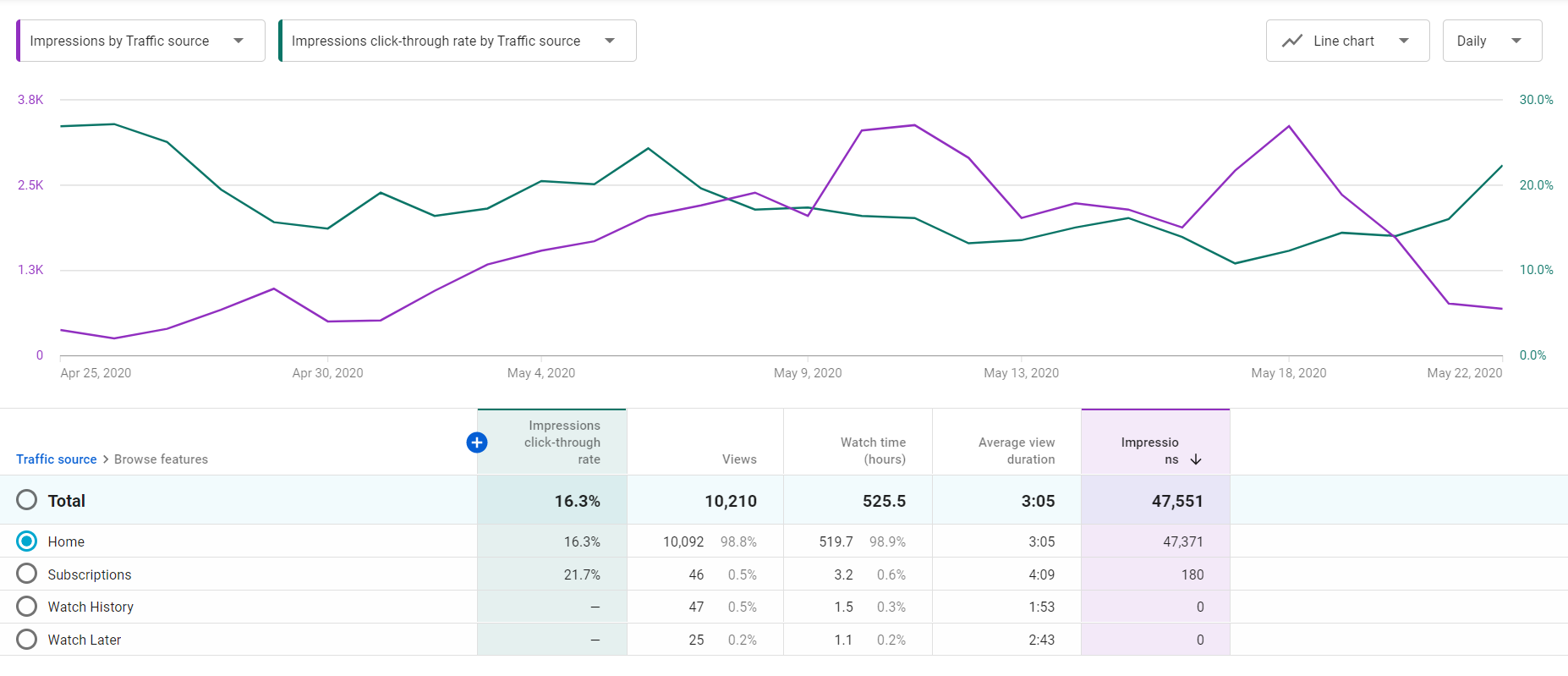Click the May 9, 2020 axis marker
1568x676 pixels.
[x=808, y=373]
